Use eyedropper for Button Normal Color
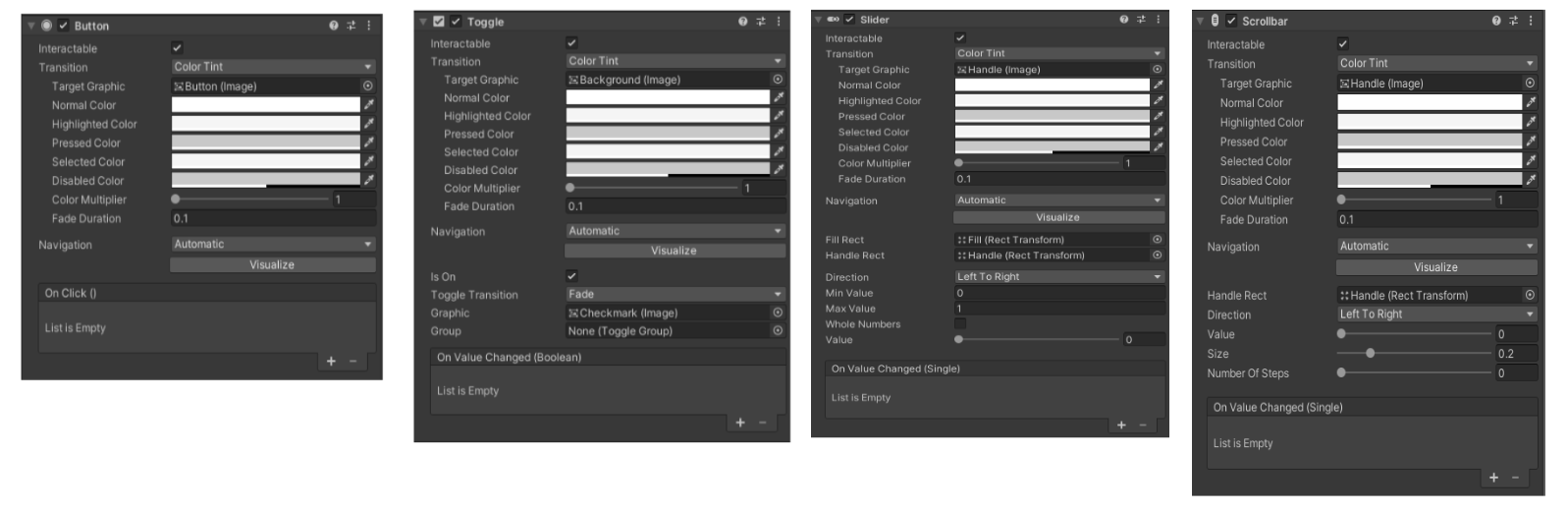The image size is (1568, 512). tap(369, 105)
